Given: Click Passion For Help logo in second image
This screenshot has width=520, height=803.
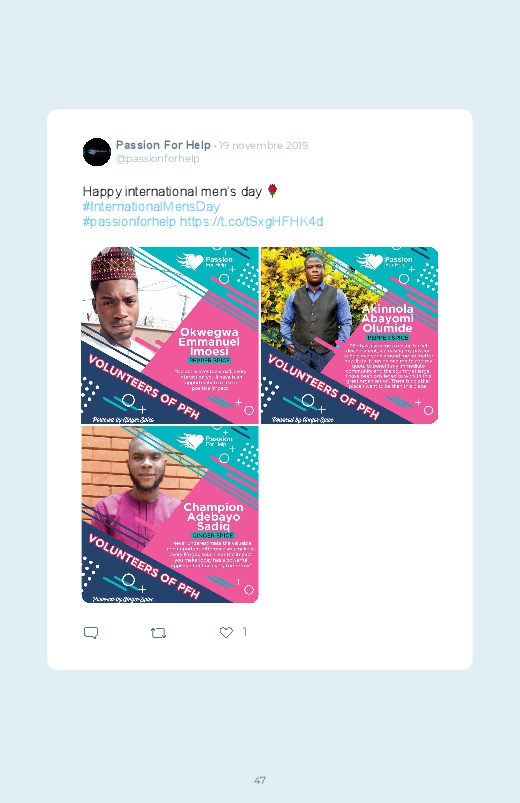Looking at the screenshot, I should click(384, 261).
